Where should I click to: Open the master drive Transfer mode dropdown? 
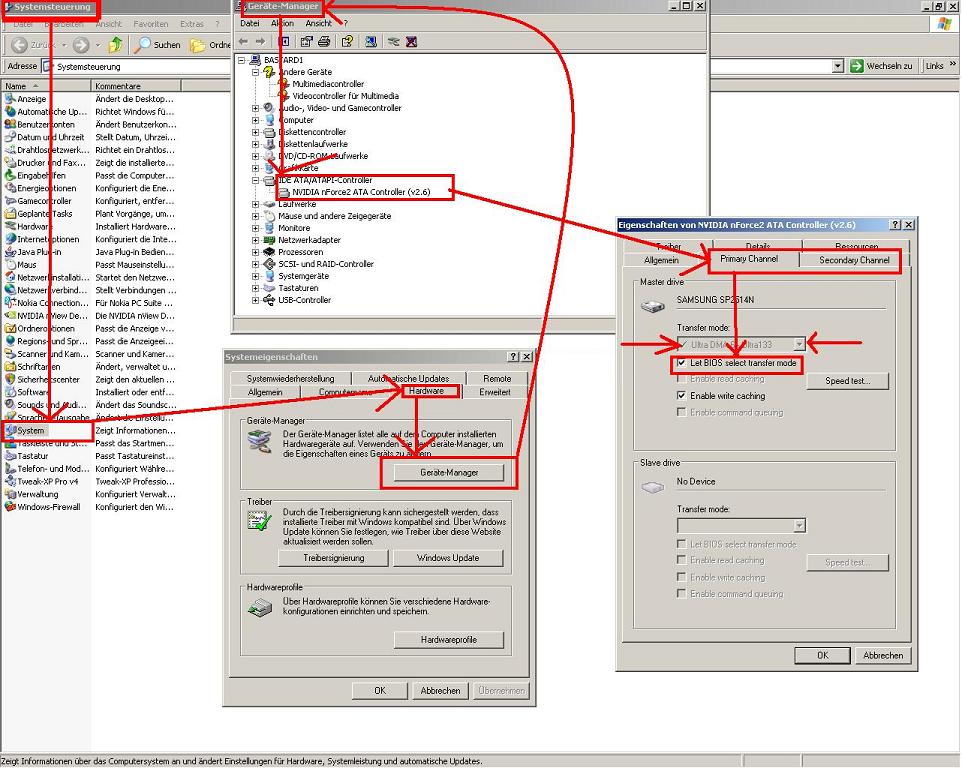[799, 345]
